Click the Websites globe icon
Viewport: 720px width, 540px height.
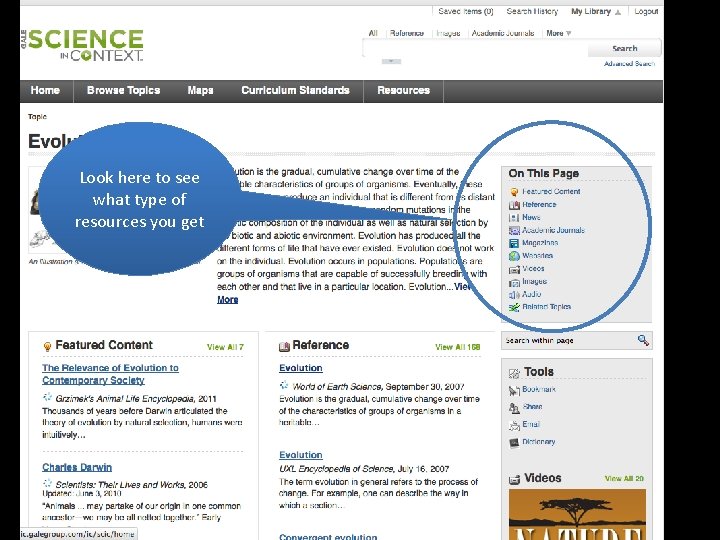coord(514,256)
